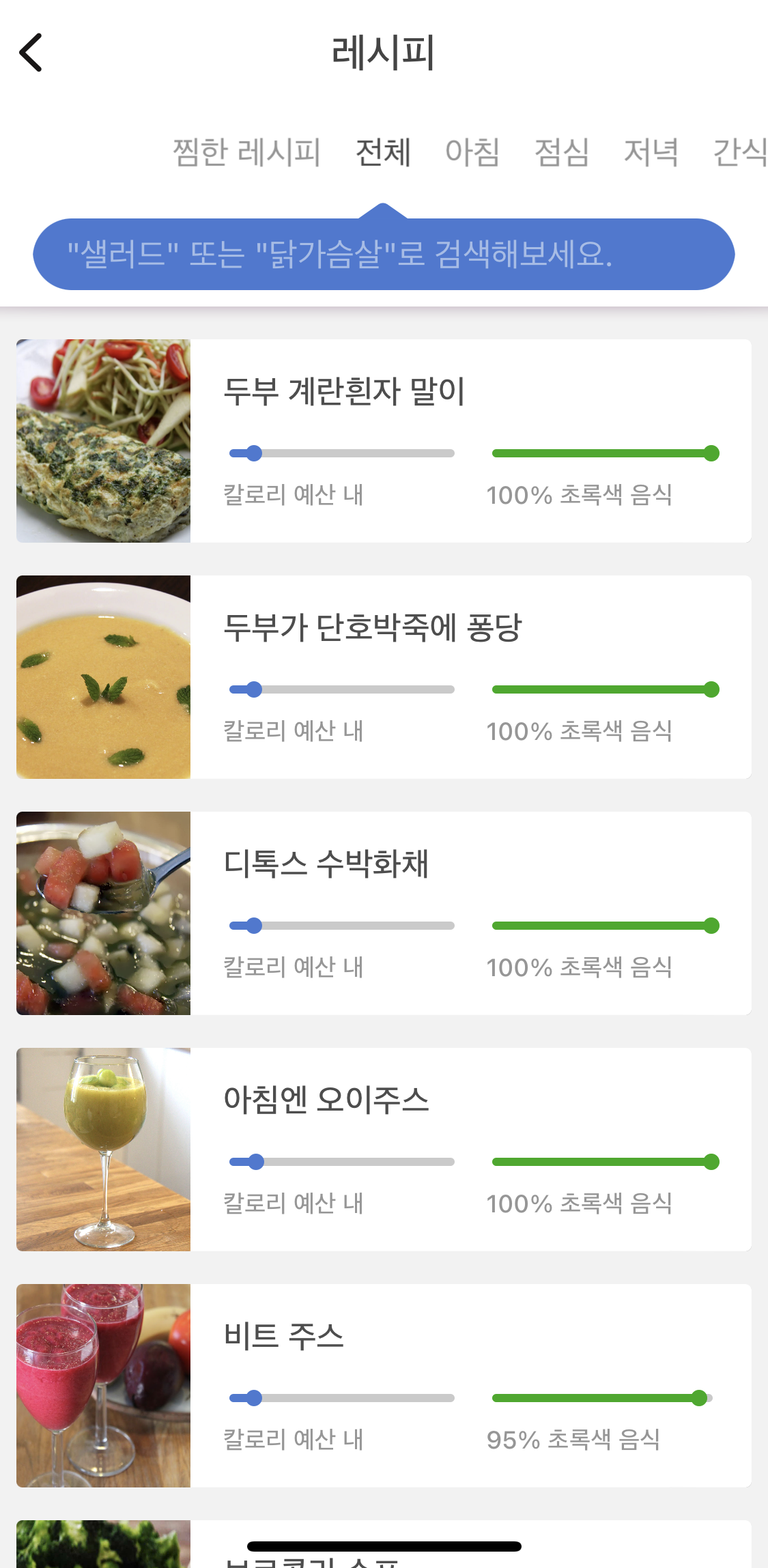This screenshot has height=1568, width=768.
Task: Switch to the 점심 tab
Action: [562, 152]
